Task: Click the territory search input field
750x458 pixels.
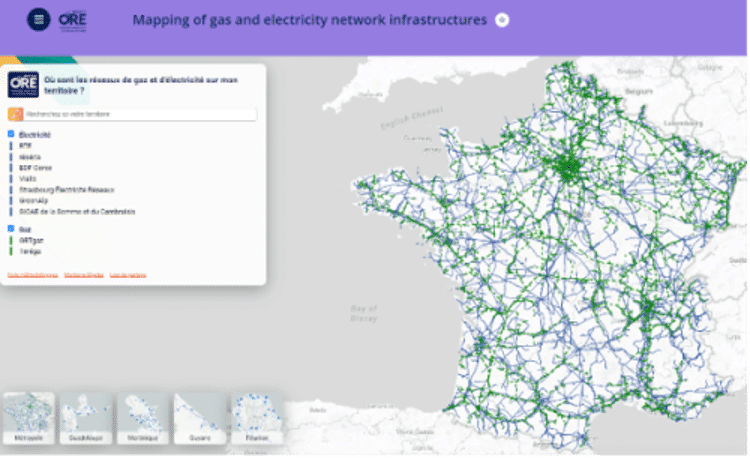Action: tap(135, 115)
